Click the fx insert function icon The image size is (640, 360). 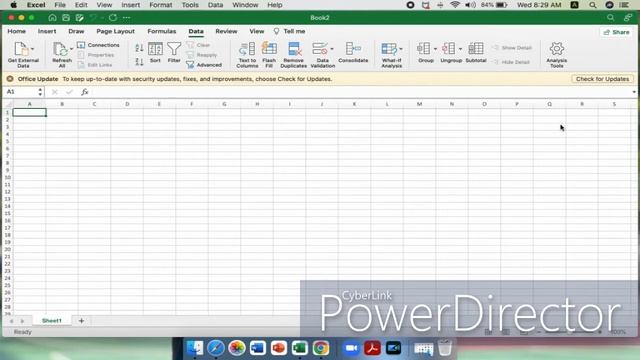[84, 92]
